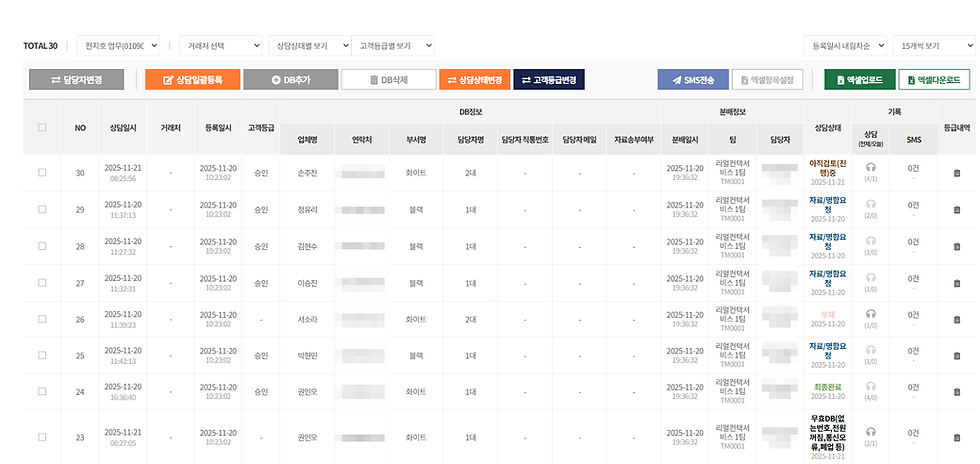Click the 담당자변경 button
This screenshot has width=980, height=464.
click(76, 79)
